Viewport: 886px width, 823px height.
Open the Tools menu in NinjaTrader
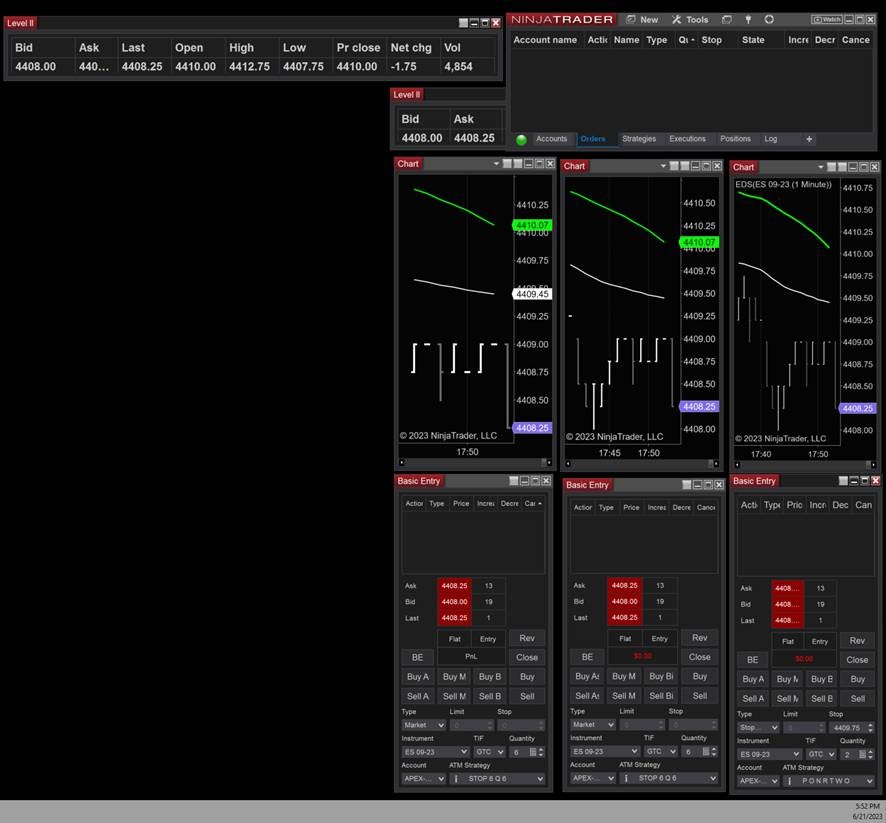[x=690, y=20]
